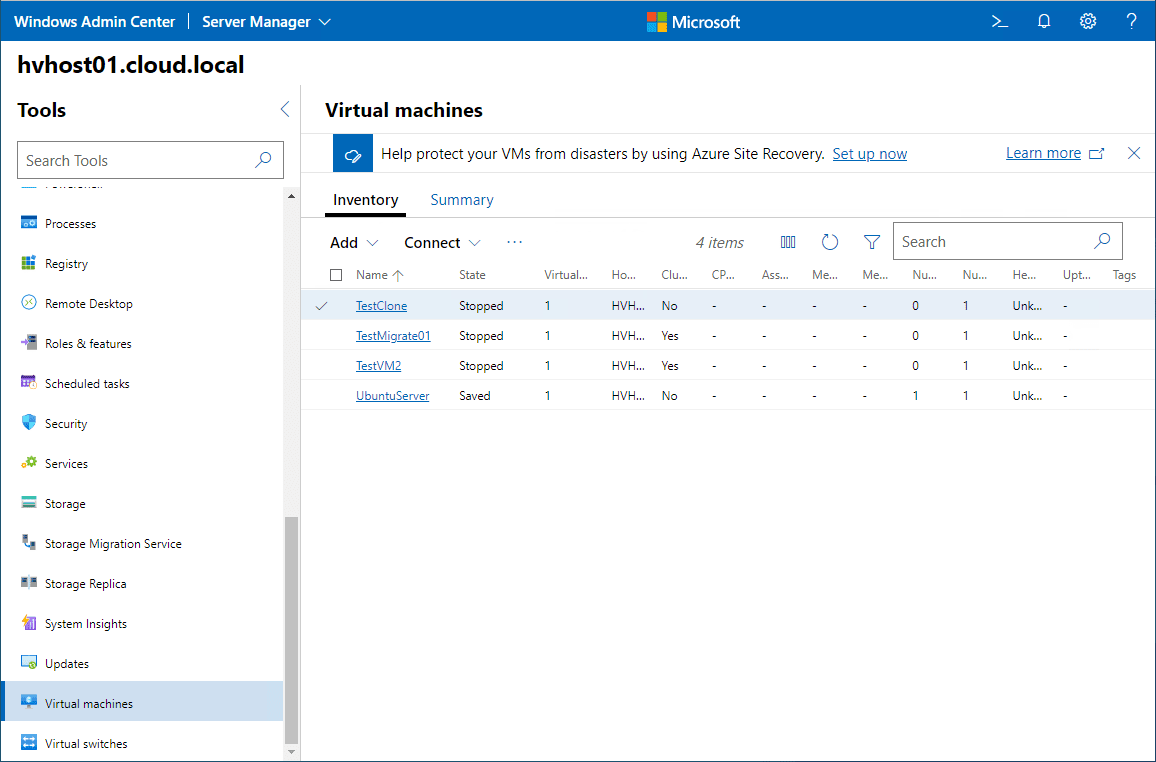Deselect the TestClone row checkmark
1156x762 pixels.
point(321,306)
